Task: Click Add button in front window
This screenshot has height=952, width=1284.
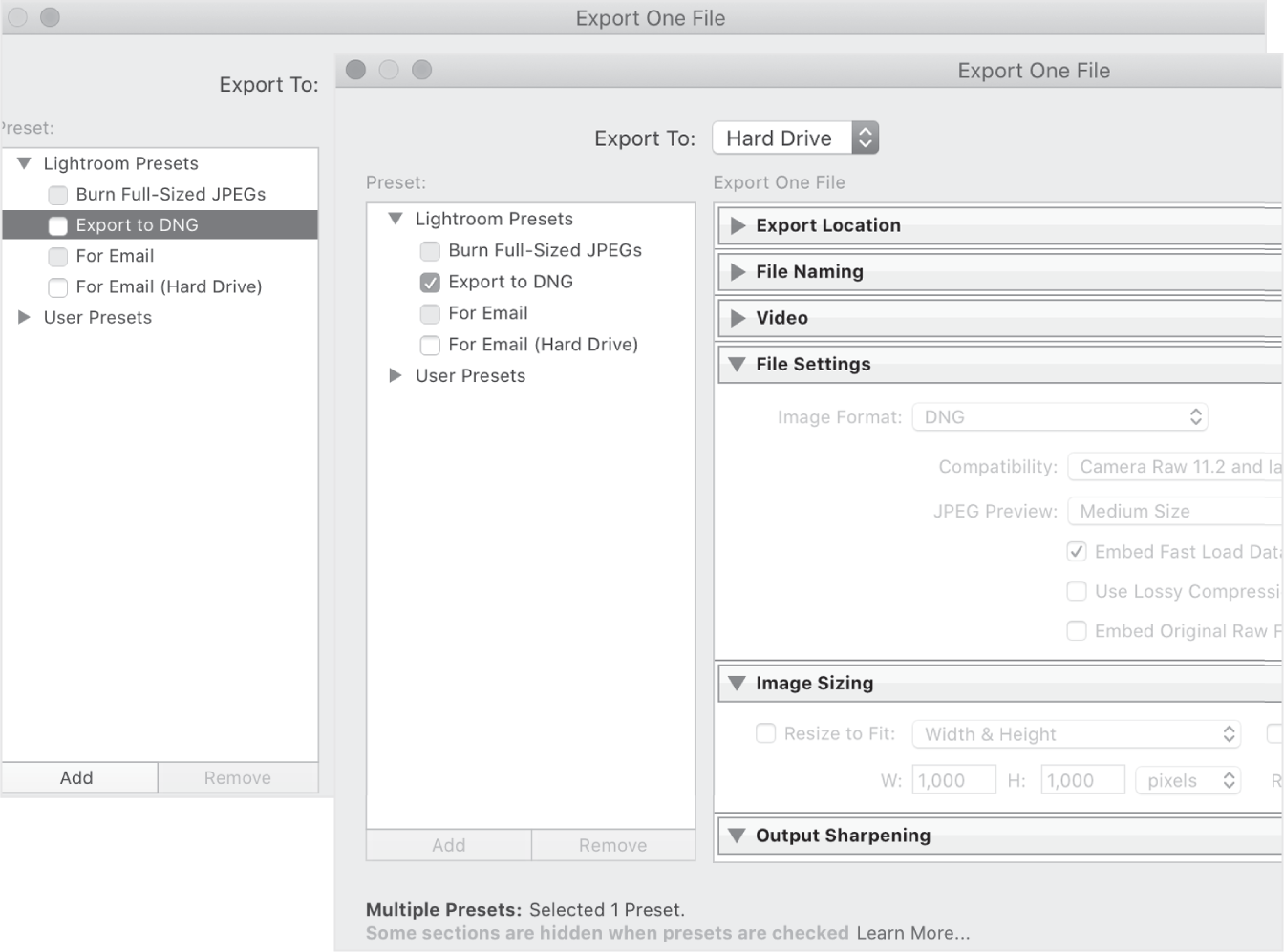Action: pyautogui.click(x=449, y=845)
